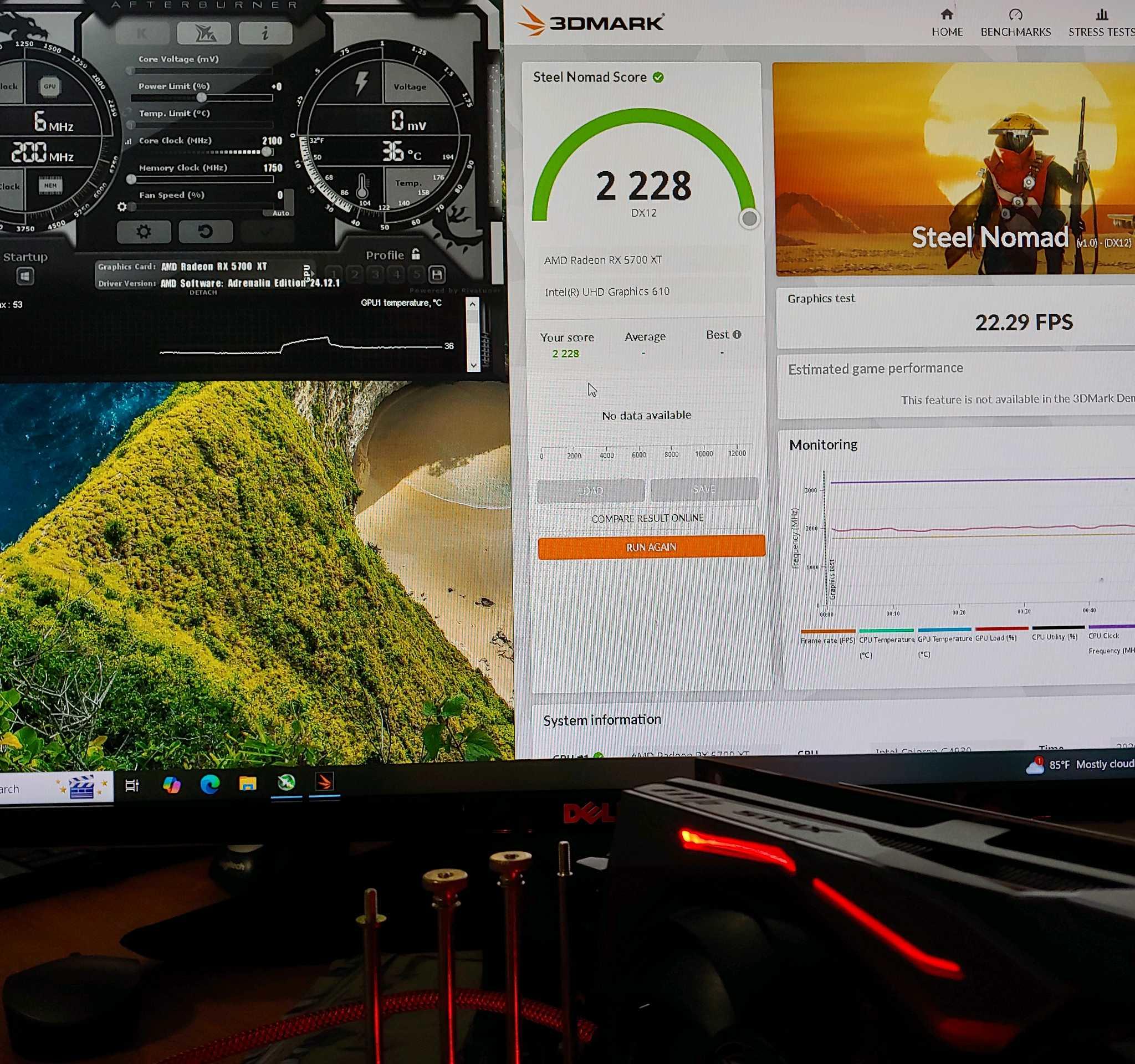This screenshot has width=1135, height=1064.
Task: Click the 'Intel(R) UHD Graphics 610' row
Action: click(645, 292)
